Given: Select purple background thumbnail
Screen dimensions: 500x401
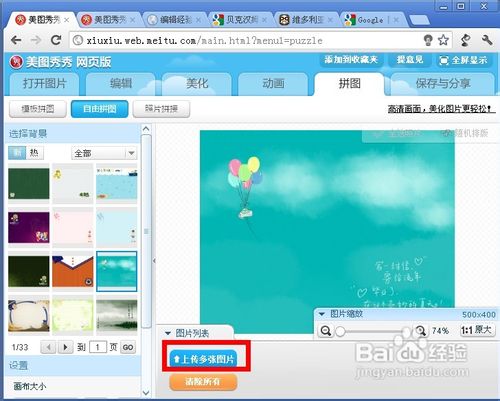Looking at the screenshot, I should [x=29, y=227].
